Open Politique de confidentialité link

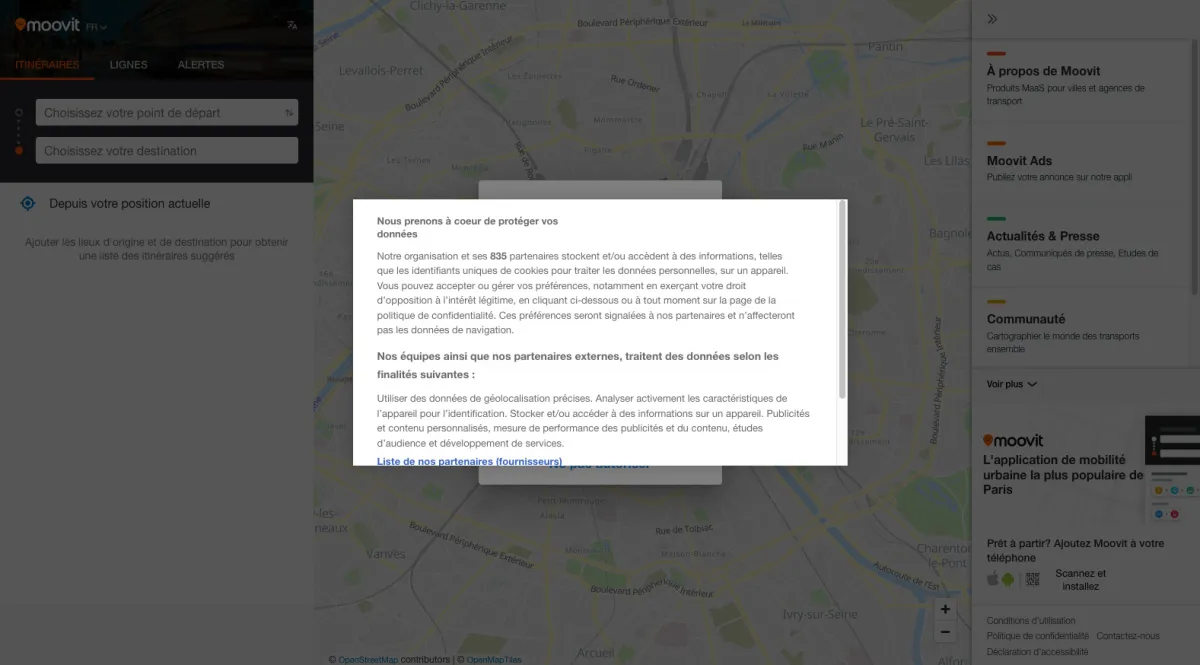tap(1038, 636)
